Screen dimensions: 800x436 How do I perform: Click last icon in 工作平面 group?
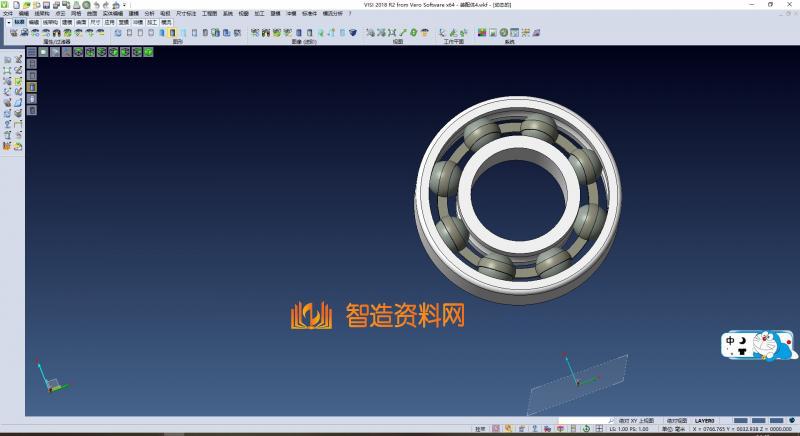pos(463,33)
